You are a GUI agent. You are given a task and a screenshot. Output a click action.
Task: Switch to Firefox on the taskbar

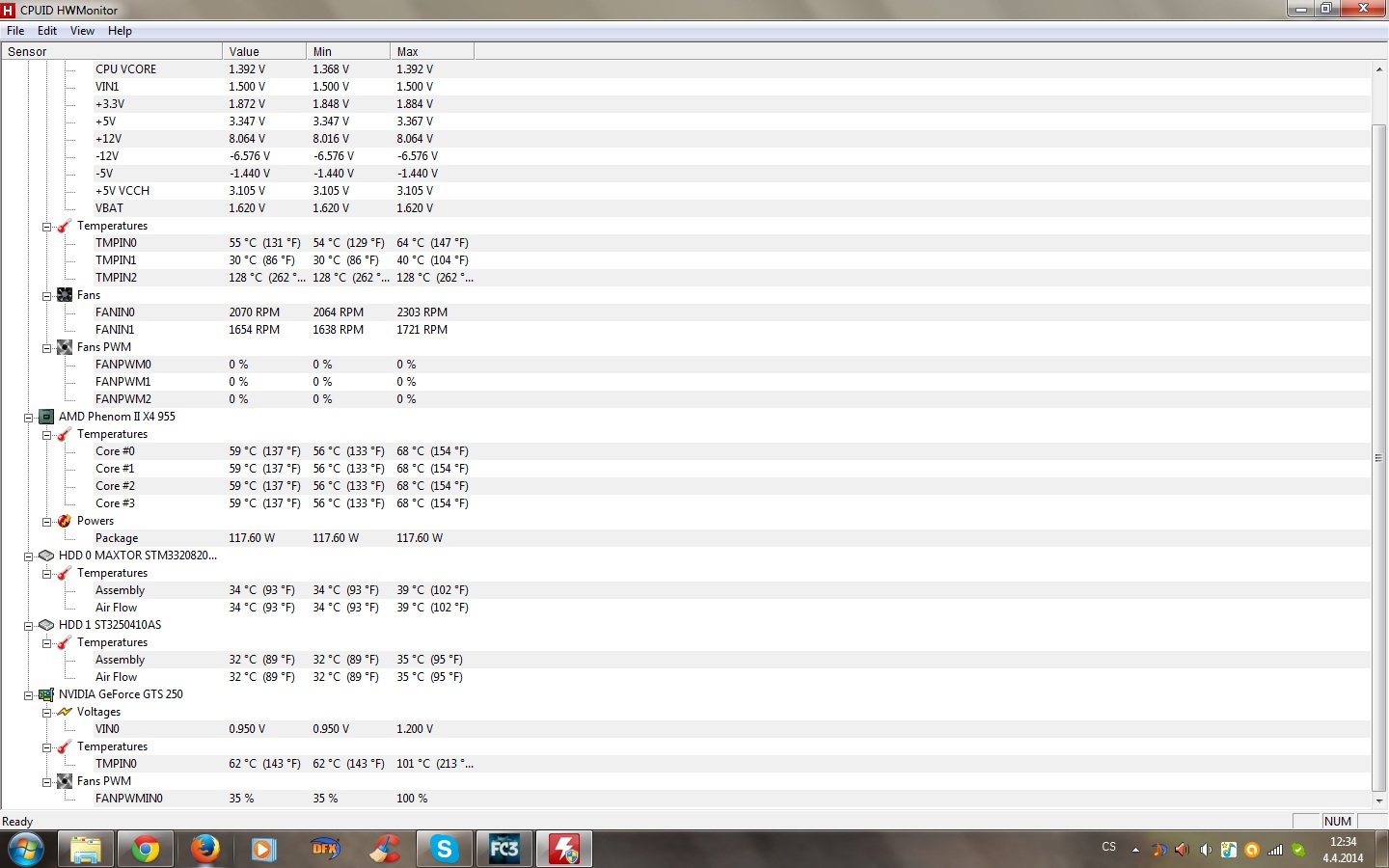pyautogui.click(x=205, y=850)
